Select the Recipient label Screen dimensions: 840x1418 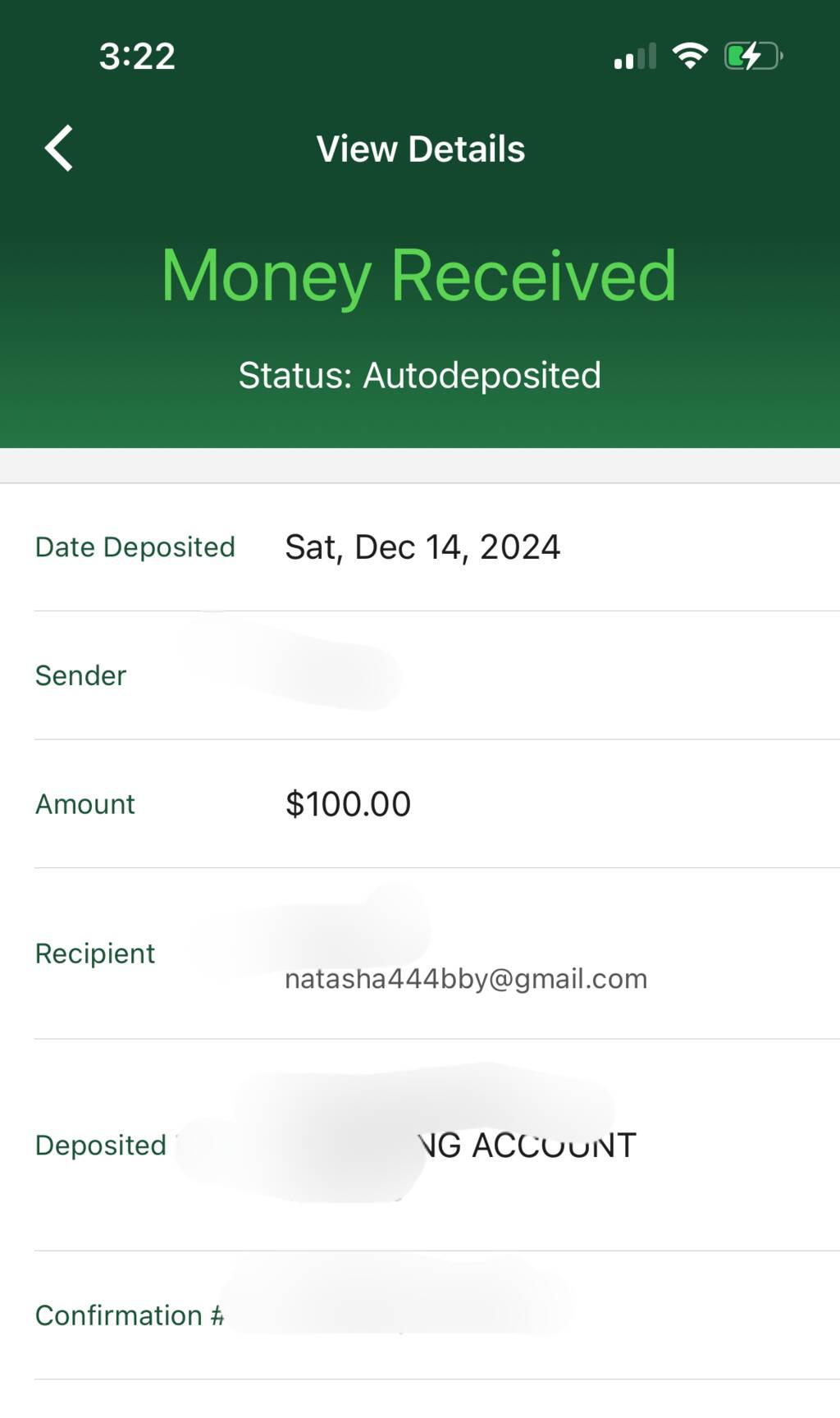pyautogui.click(x=95, y=954)
